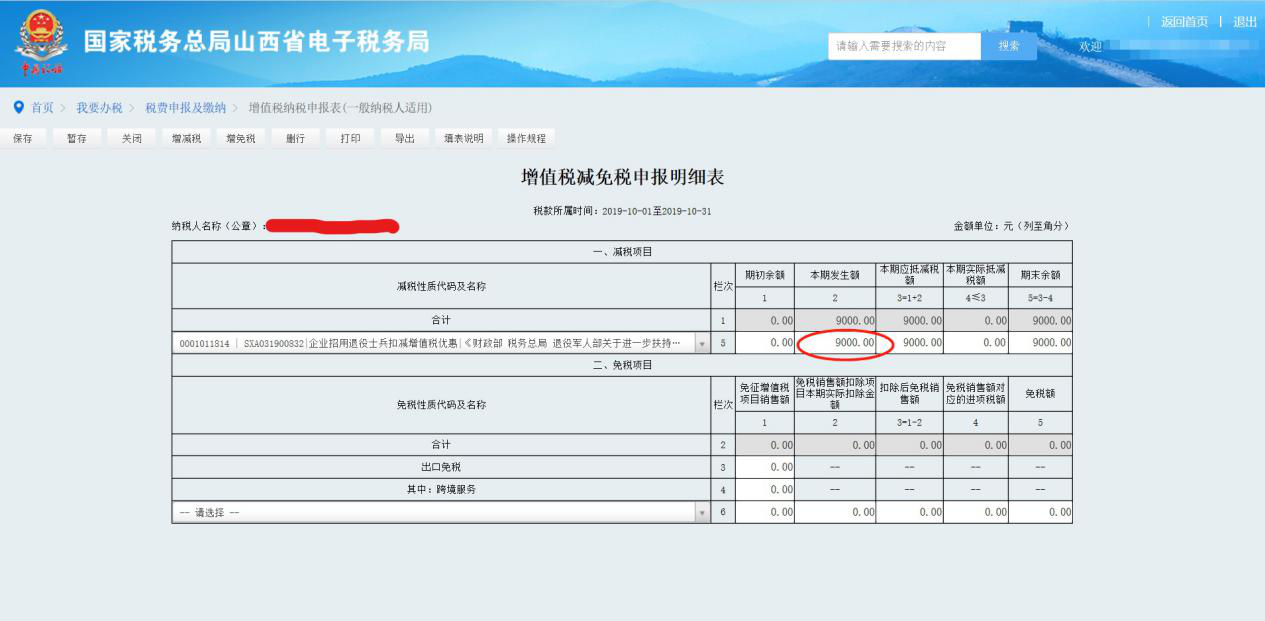Viewport: 1265px width, 621px height.
Task: Click the 退出 logout link
Action: point(1245,22)
